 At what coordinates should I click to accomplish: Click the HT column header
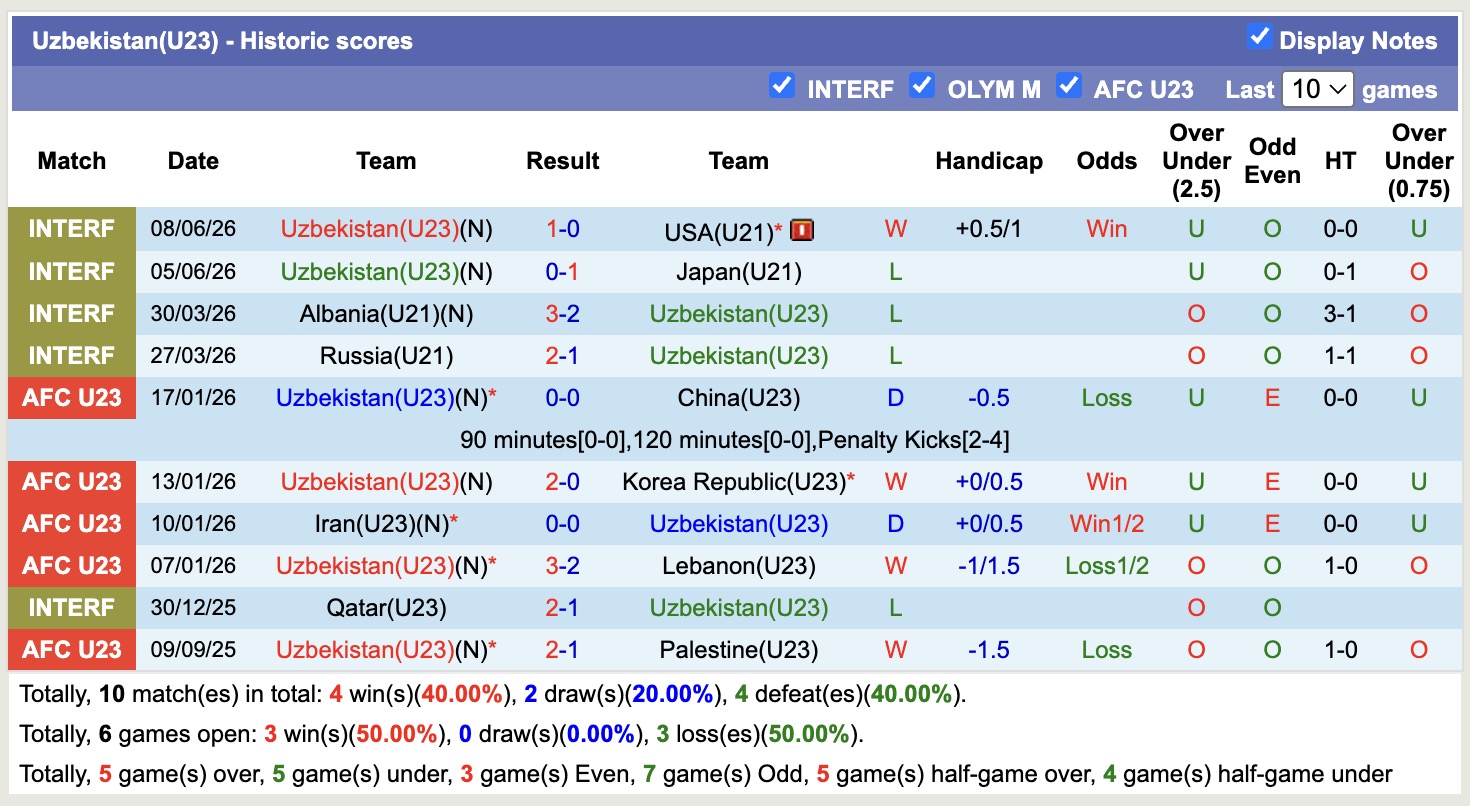click(x=1340, y=160)
